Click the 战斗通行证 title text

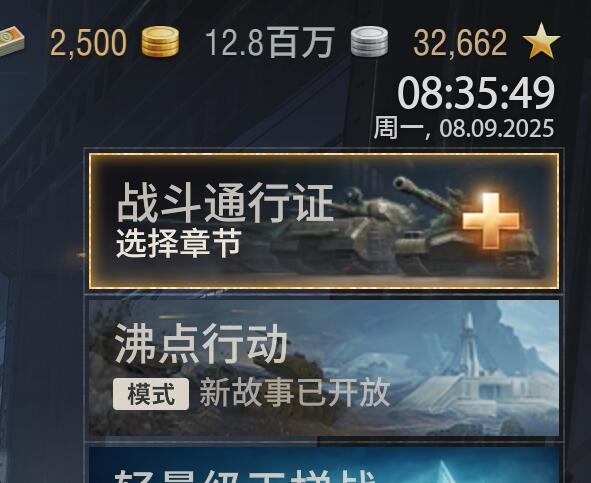point(225,202)
